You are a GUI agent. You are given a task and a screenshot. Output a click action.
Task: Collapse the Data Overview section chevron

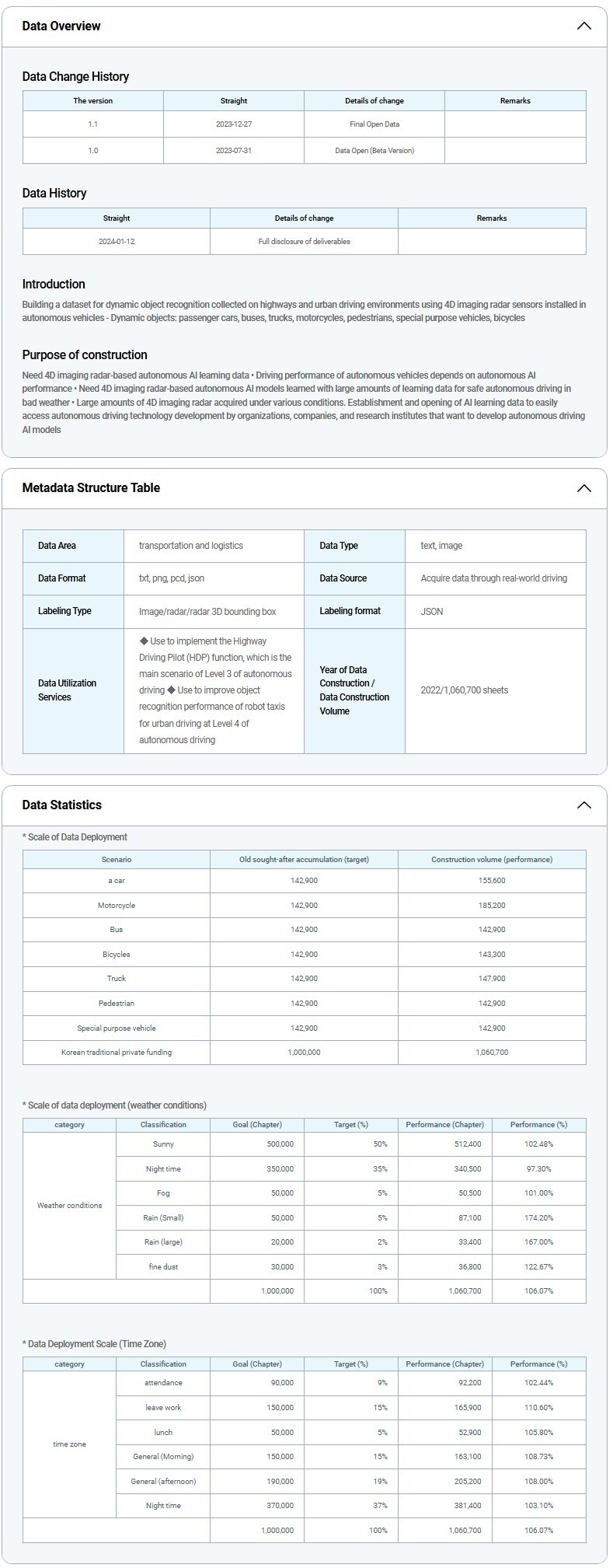[x=583, y=26]
